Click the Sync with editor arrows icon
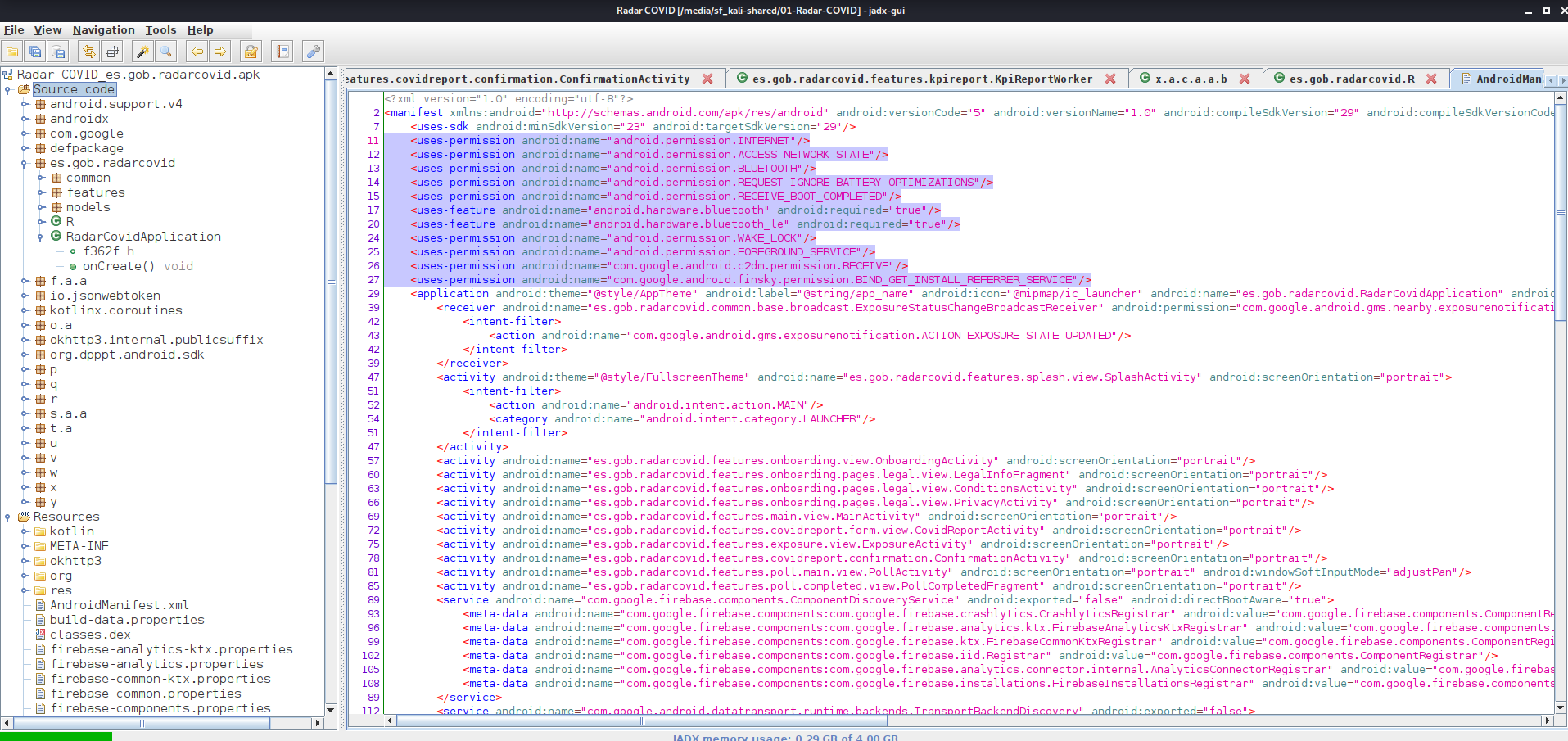The image size is (1568, 741). pyautogui.click(x=89, y=52)
